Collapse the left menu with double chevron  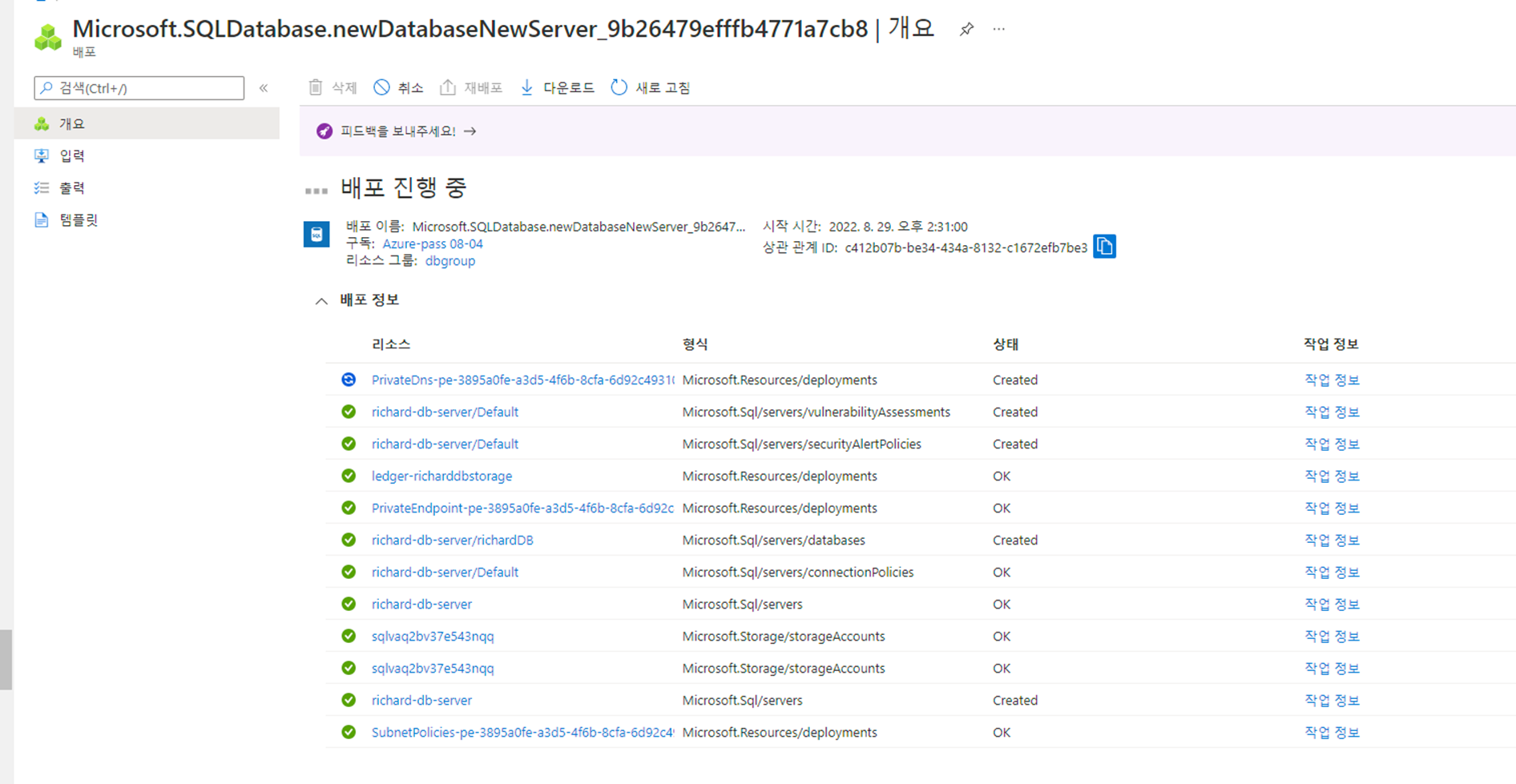click(264, 88)
